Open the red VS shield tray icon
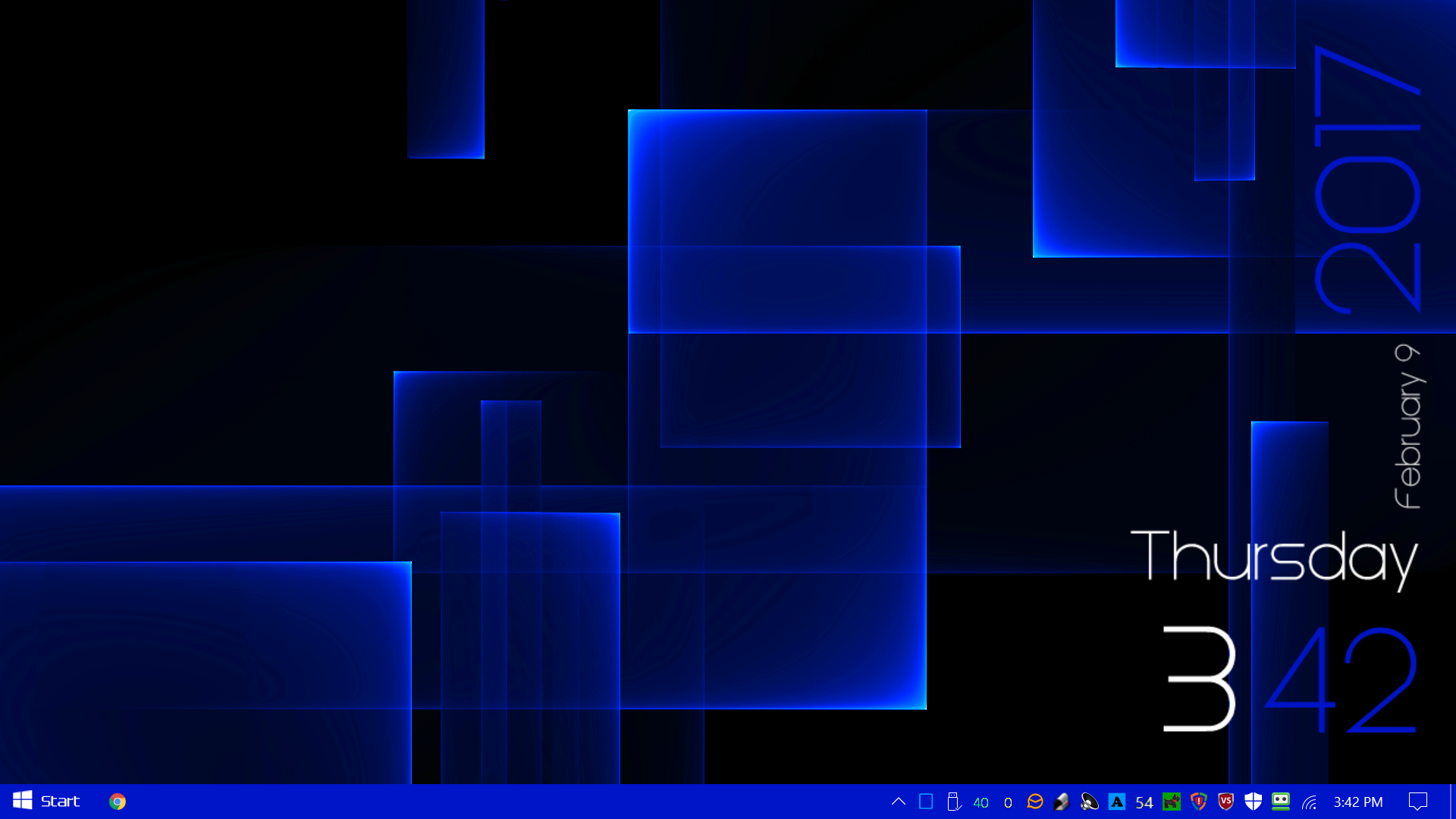The width and height of the screenshot is (1456, 819). (x=1226, y=802)
